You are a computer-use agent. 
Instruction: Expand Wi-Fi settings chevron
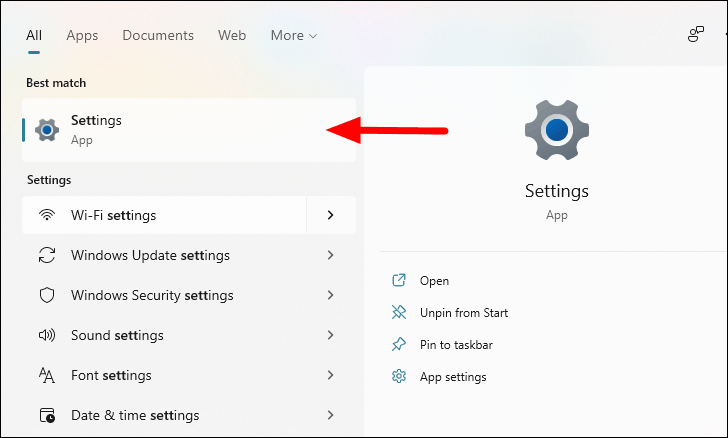[331, 215]
